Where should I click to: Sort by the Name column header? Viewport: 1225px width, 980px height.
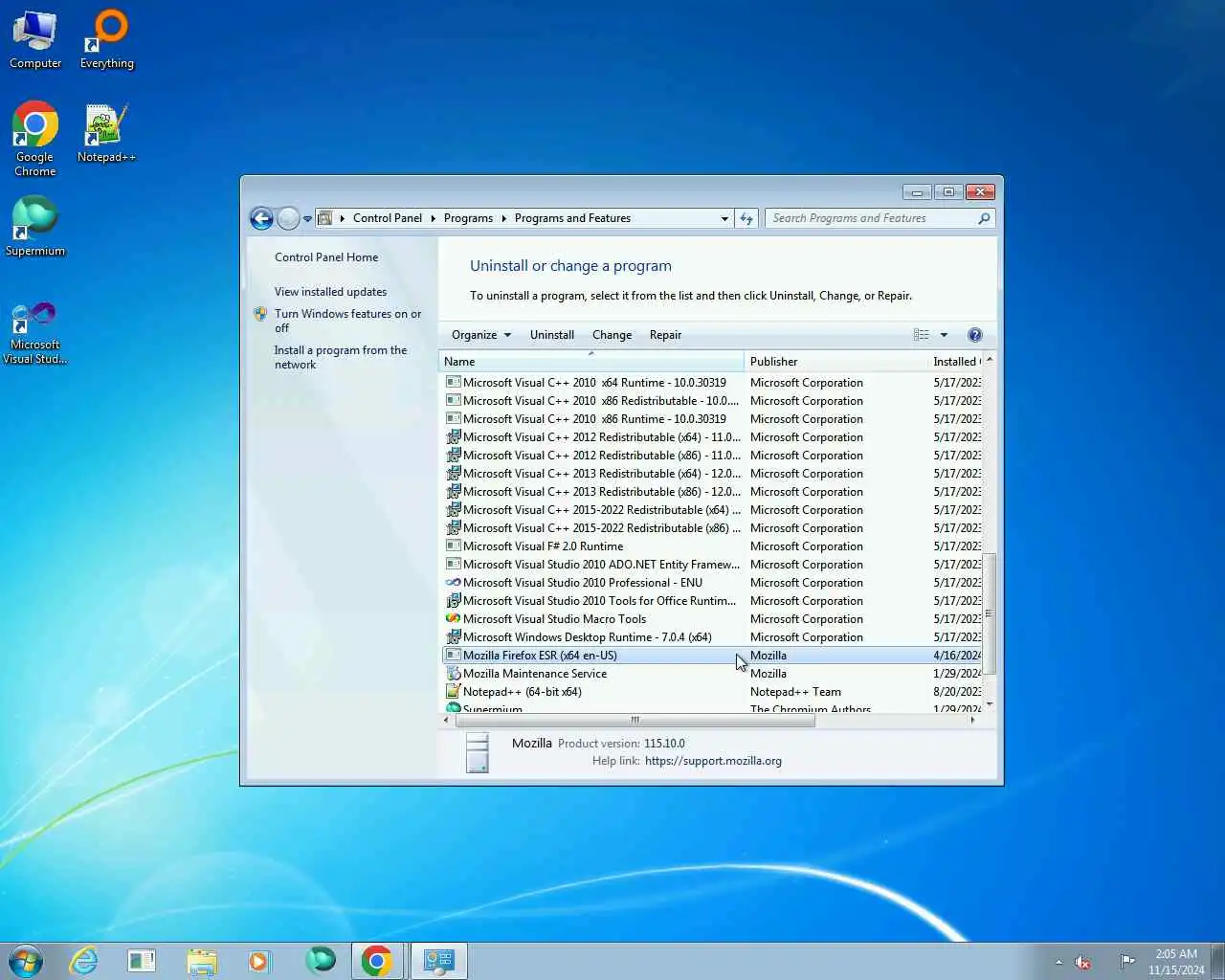click(x=591, y=362)
